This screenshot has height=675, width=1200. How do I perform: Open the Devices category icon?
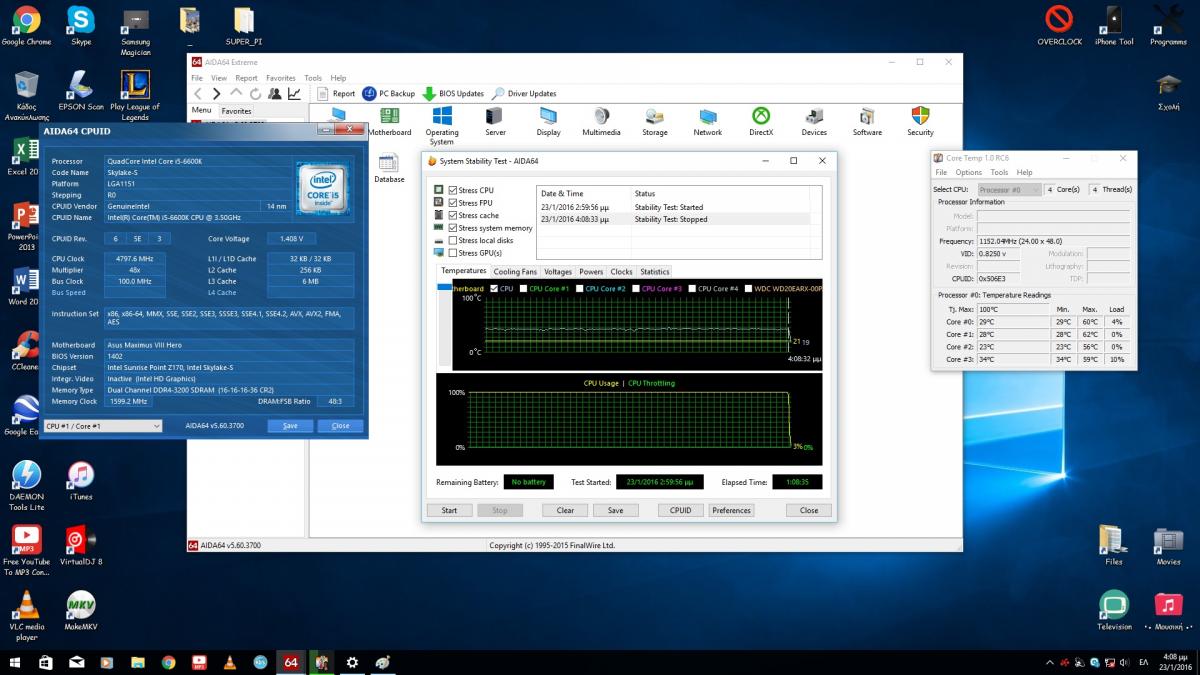(x=814, y=122)
